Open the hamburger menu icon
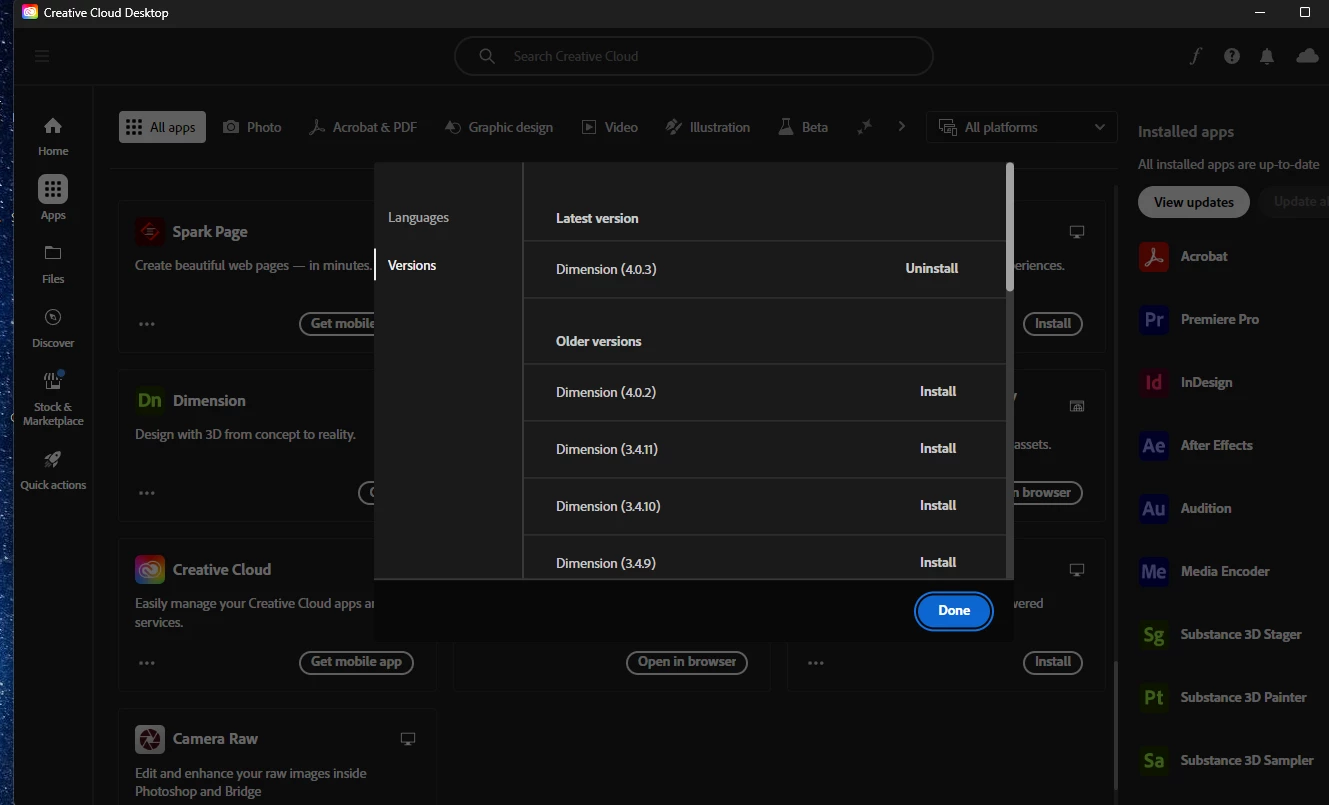The width and height of the screenshot is (1329, 805). click(x=42, y=56)
